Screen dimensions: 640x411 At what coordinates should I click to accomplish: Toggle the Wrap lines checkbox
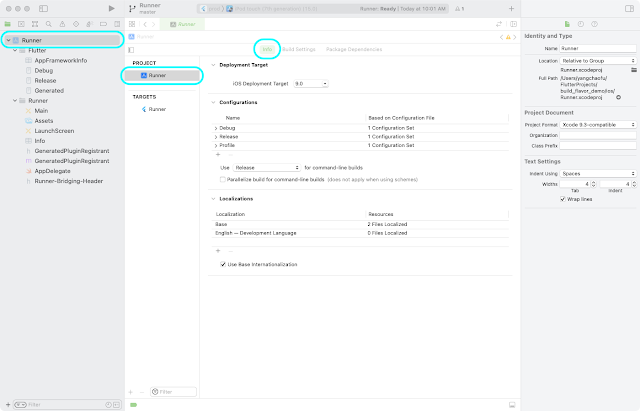[x=562, y=199]
